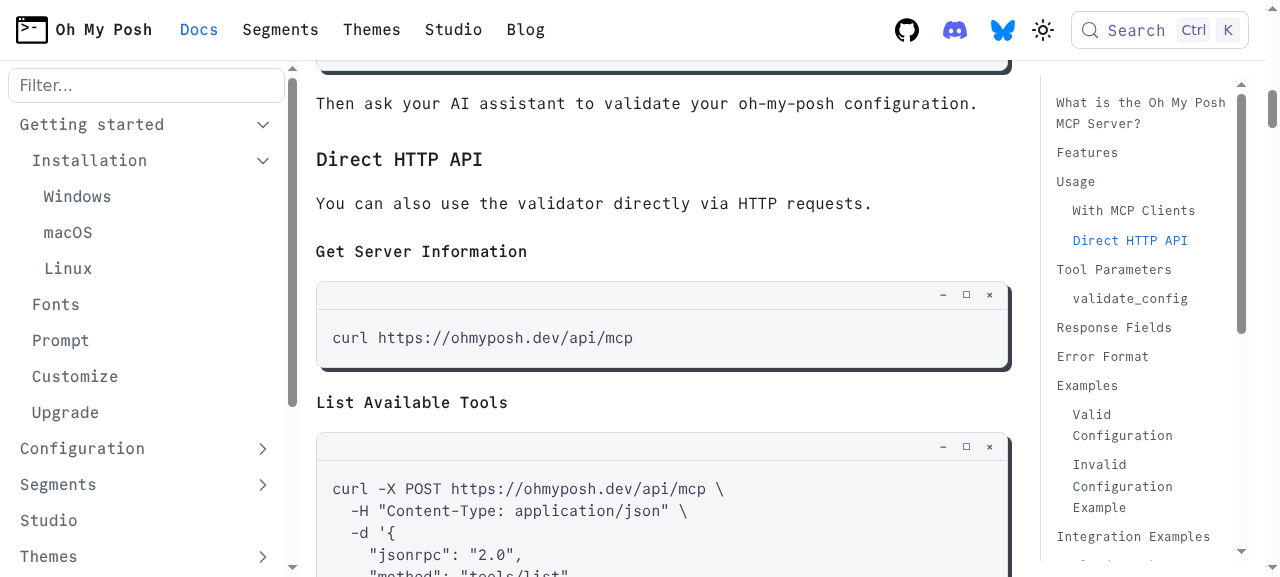The image size is (1280, 577).
Task: Open the Discord server icon
Action: point(955,30)
